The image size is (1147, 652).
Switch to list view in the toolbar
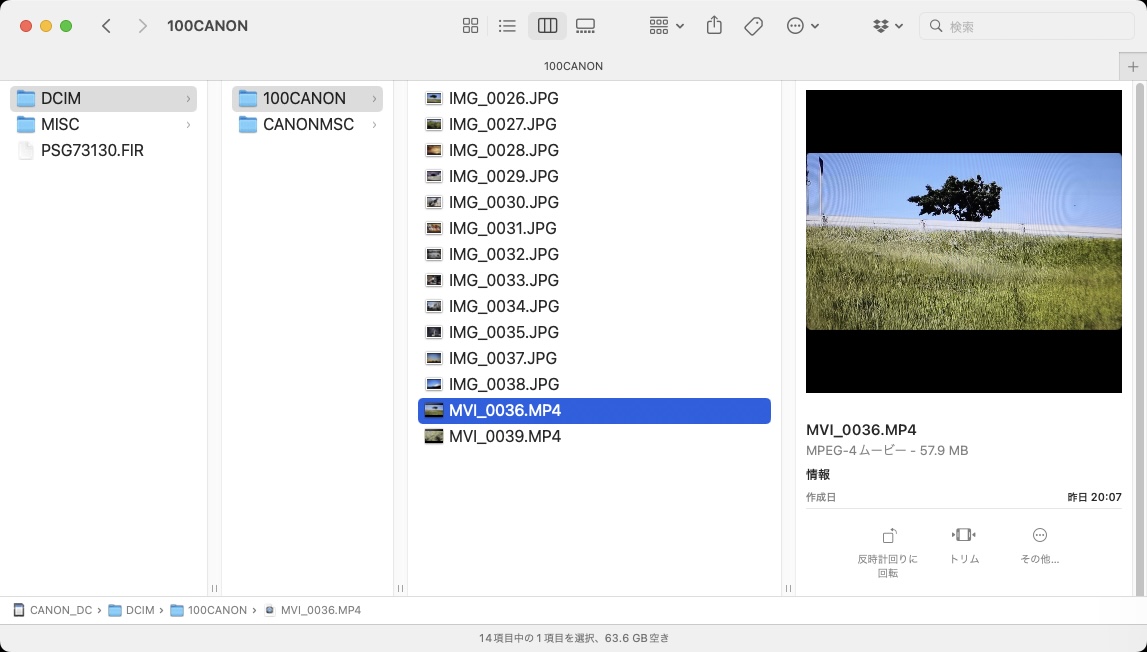click(508, 25)
